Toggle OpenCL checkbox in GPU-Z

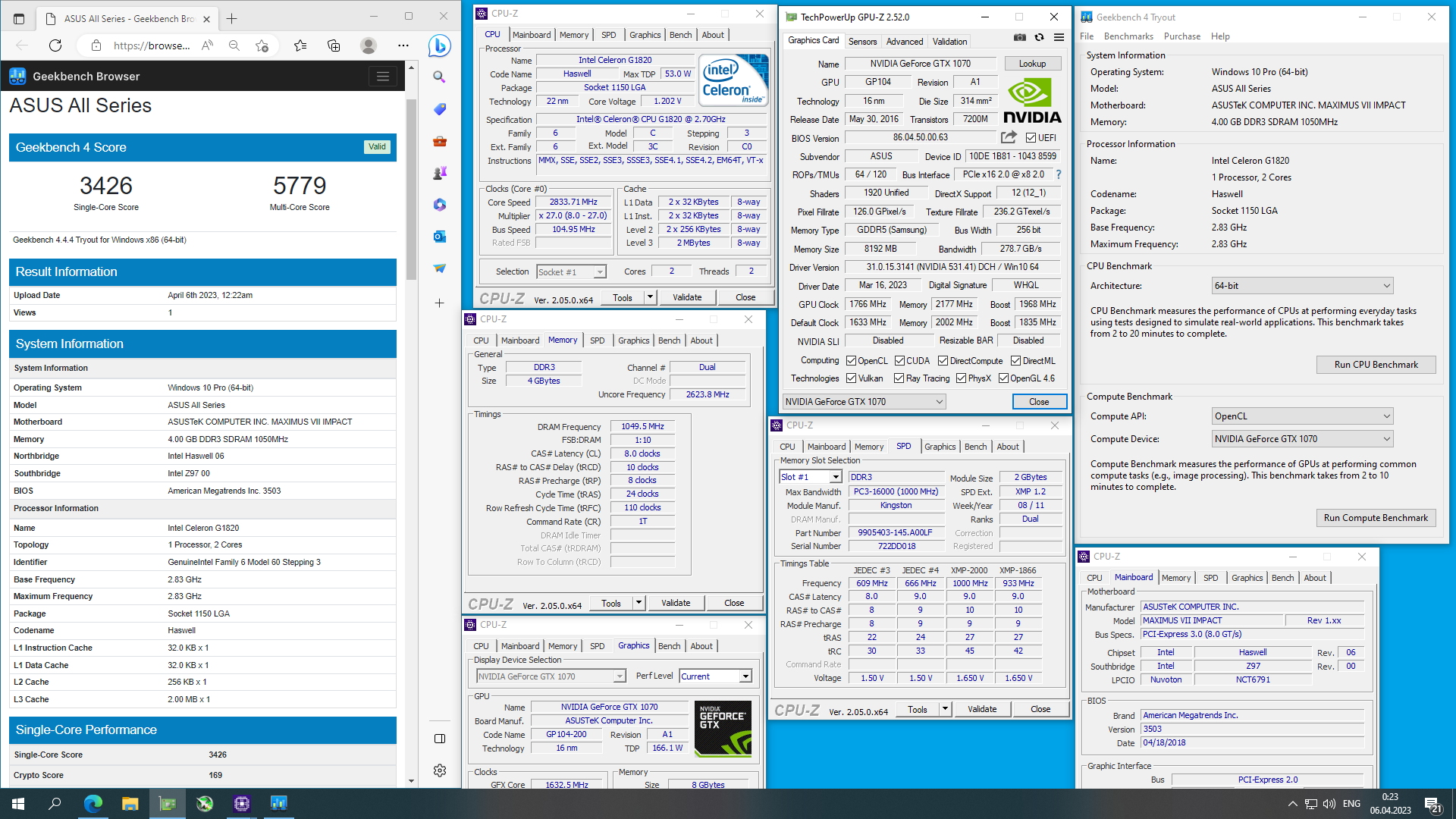point(851,361)
